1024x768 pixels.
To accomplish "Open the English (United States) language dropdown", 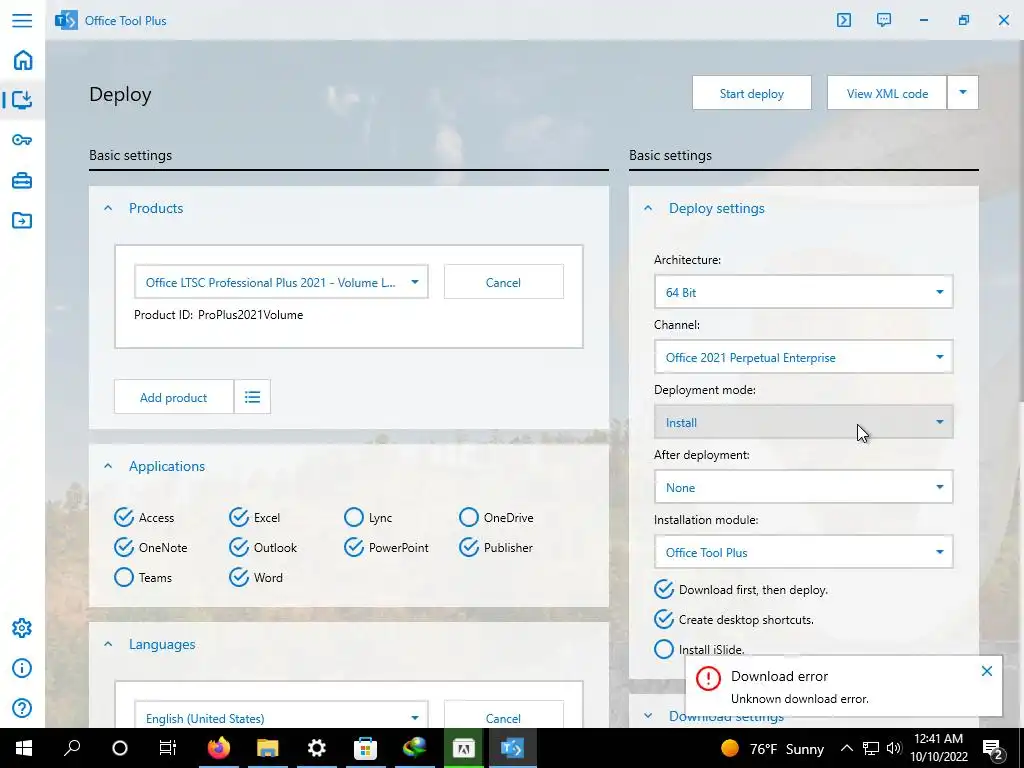I will (x=281, y=714).
